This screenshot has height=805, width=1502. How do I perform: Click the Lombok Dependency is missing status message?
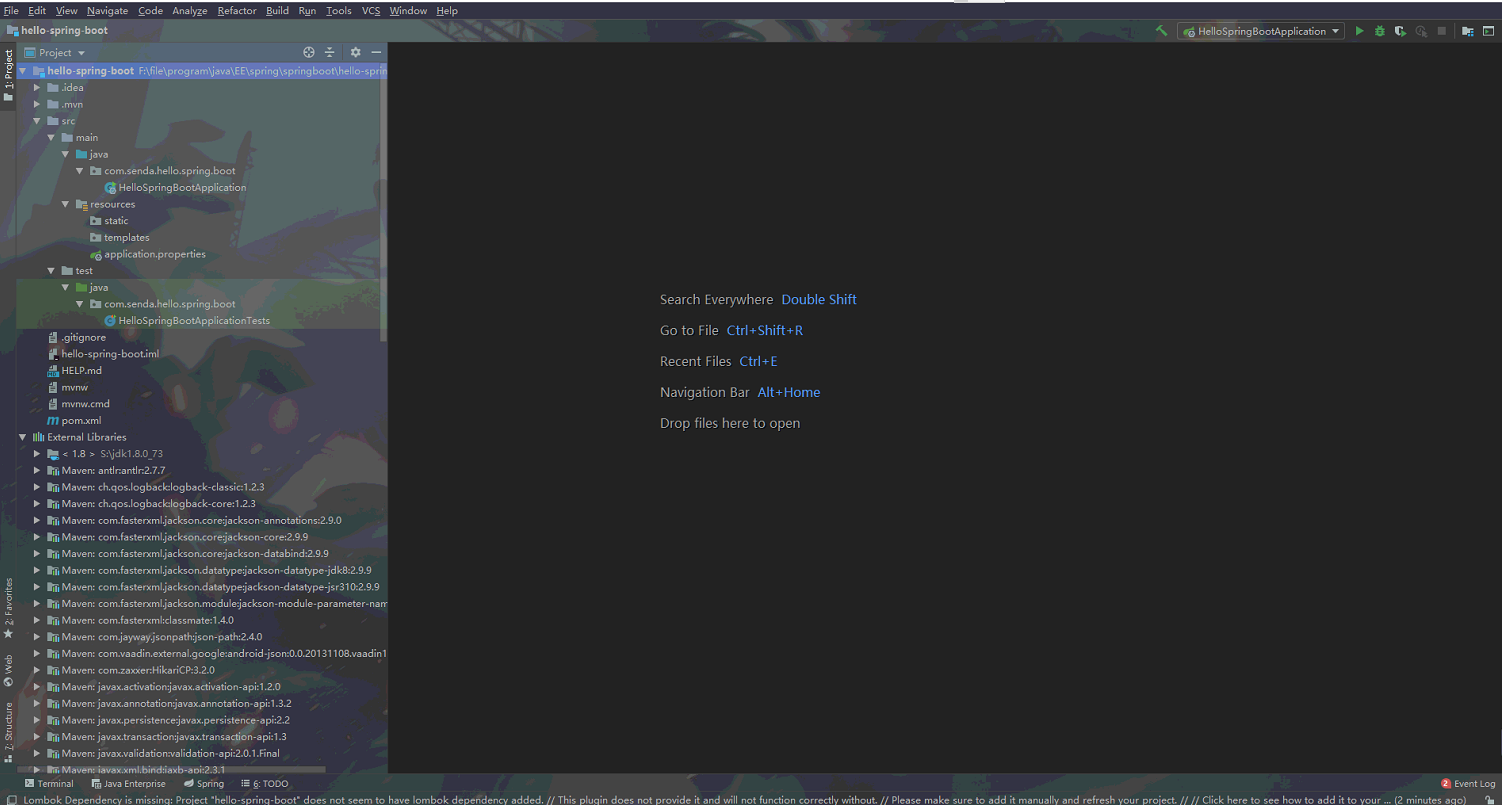[745, 799]
